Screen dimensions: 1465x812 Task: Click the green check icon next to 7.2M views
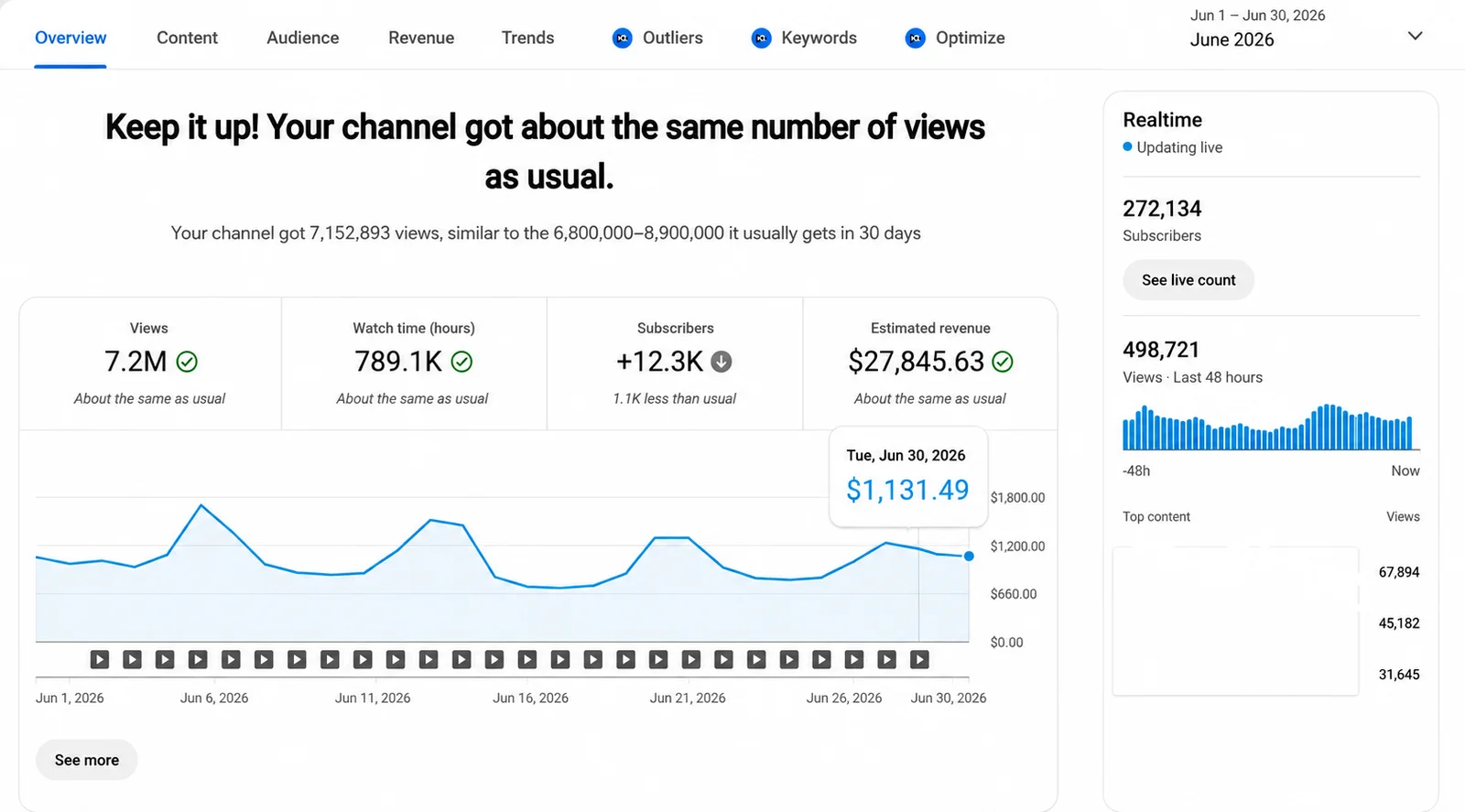click(187, 362)
